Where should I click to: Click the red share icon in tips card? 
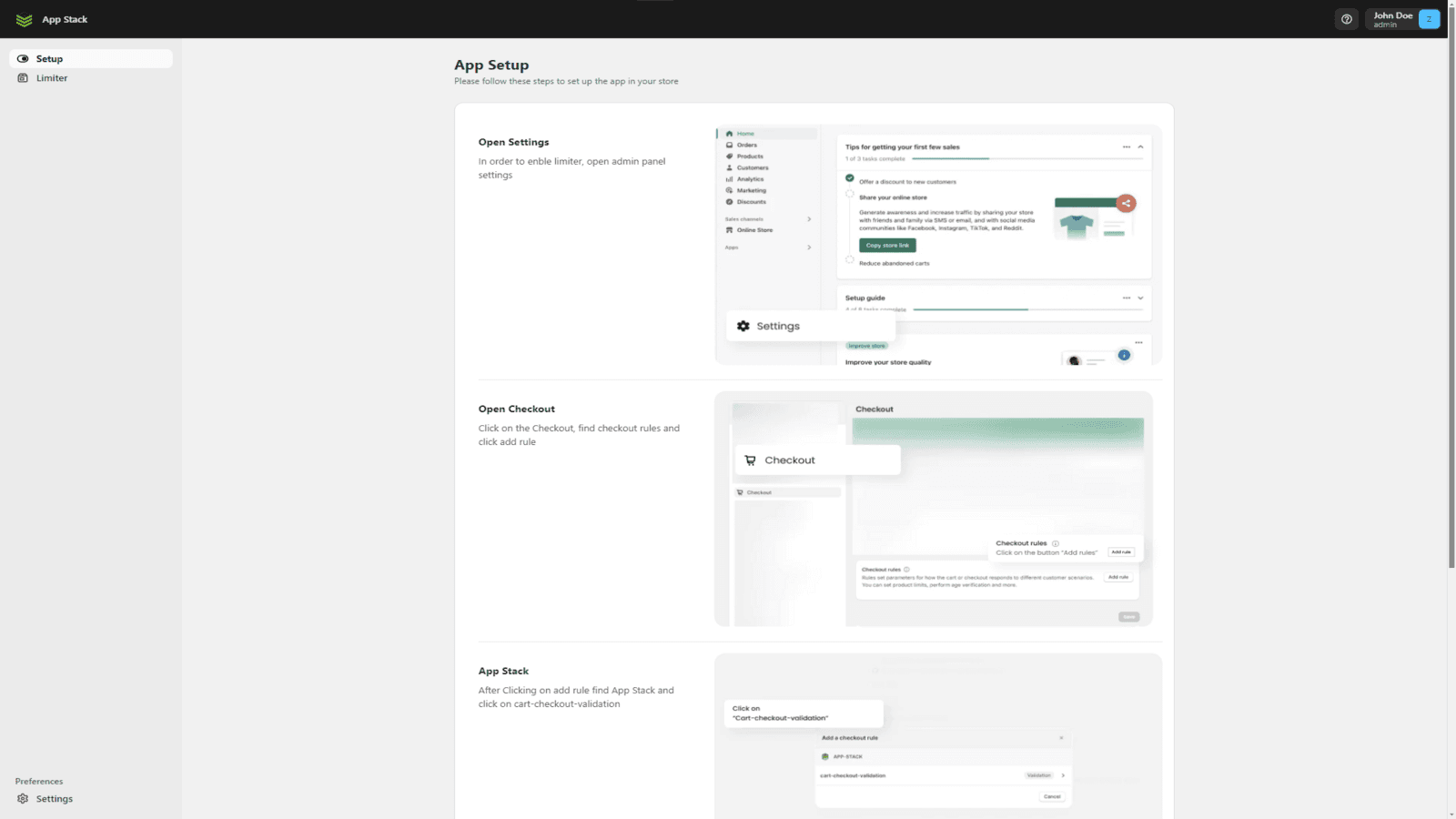[x=1127, y=203]
